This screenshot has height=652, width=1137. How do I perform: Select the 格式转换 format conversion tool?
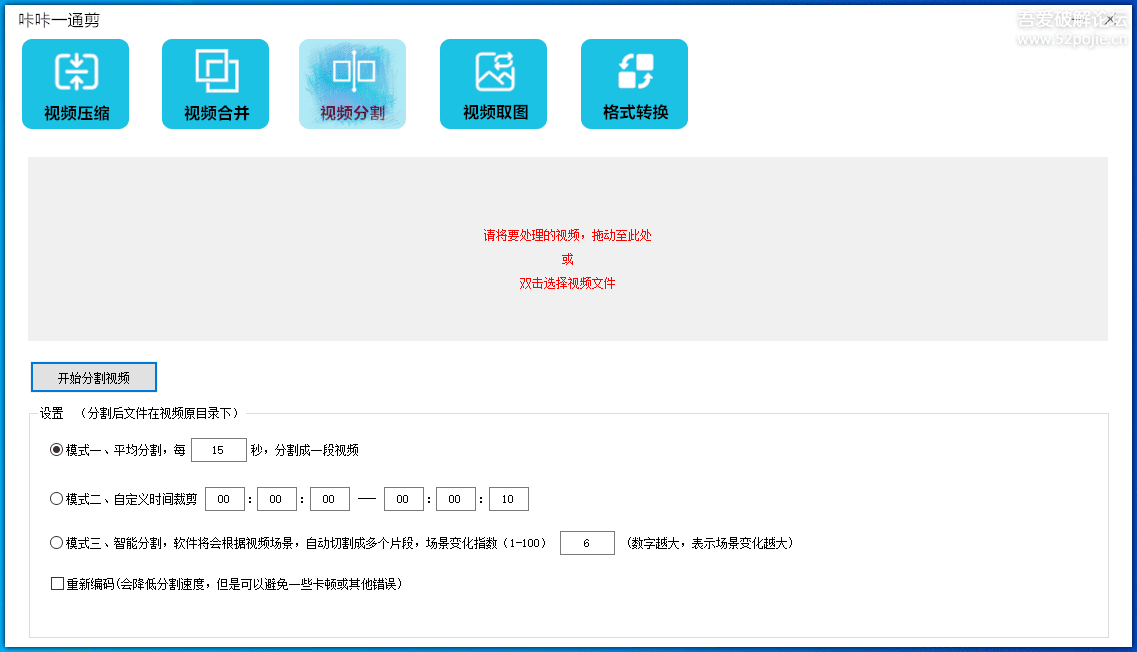[x=634, y=84]
